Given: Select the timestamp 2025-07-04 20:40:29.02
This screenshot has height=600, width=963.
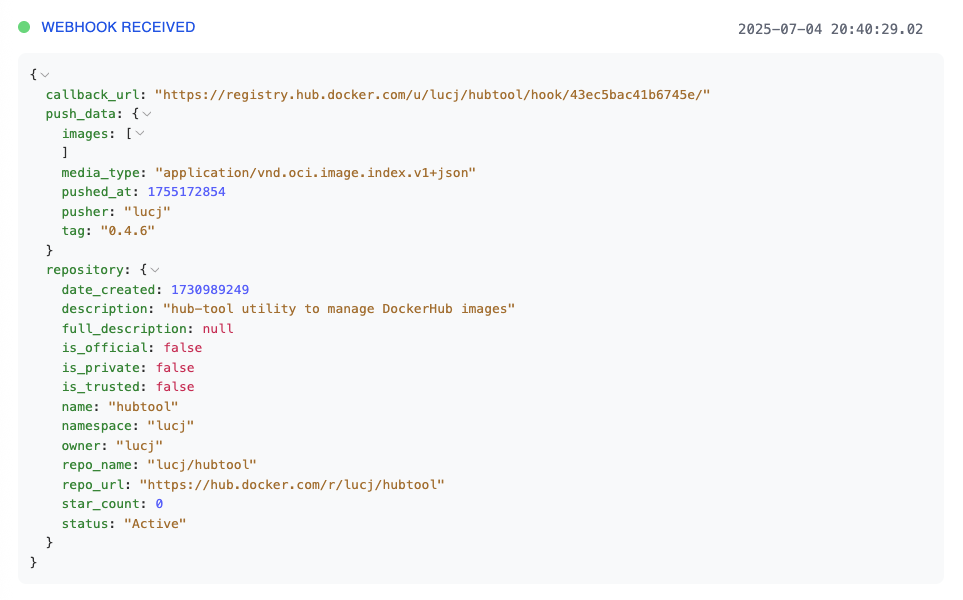Looking at the screenshot, I should pyautogui.click(x=830, y=29).
